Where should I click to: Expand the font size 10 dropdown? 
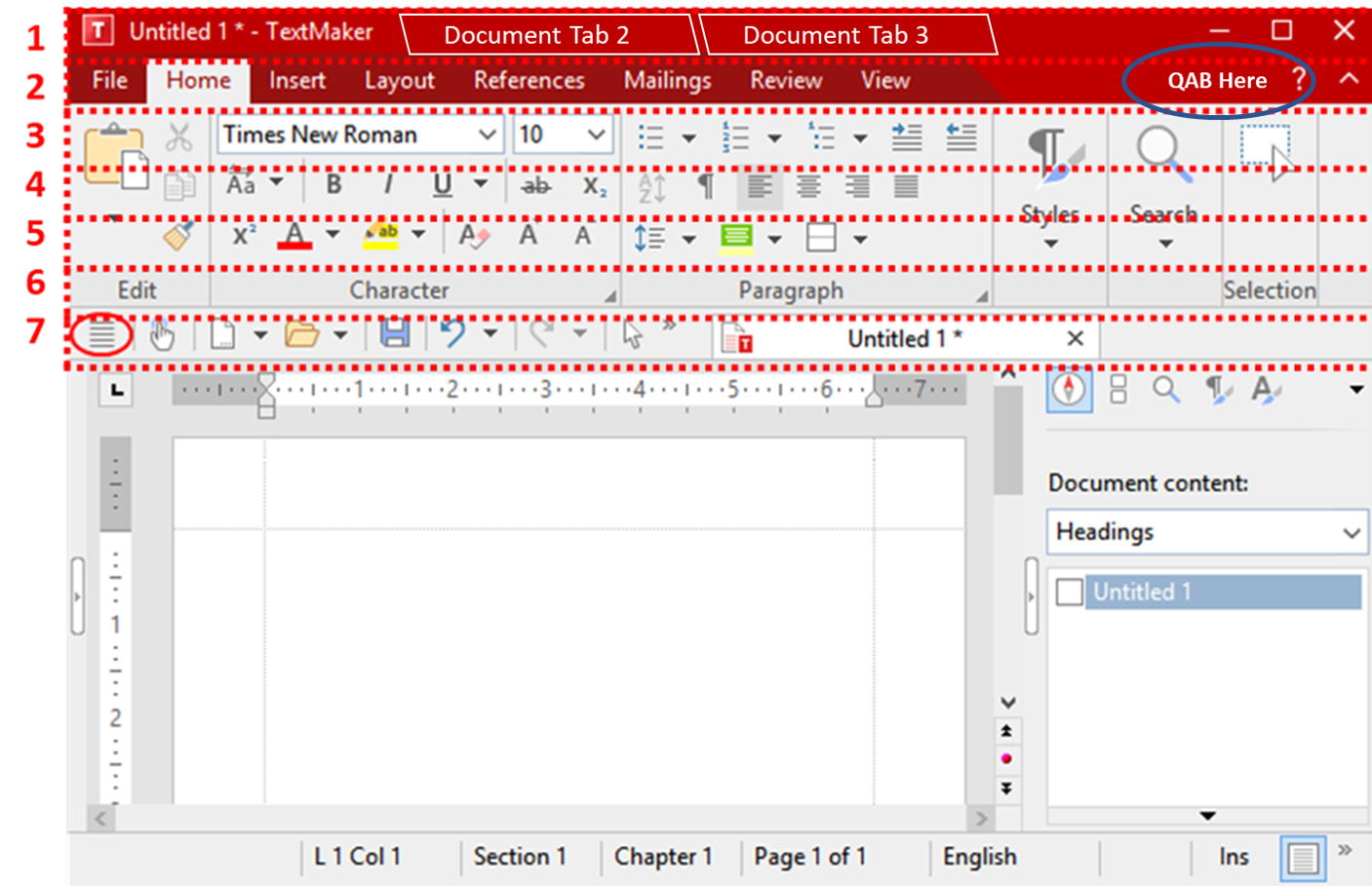click(x=596, y=135)
